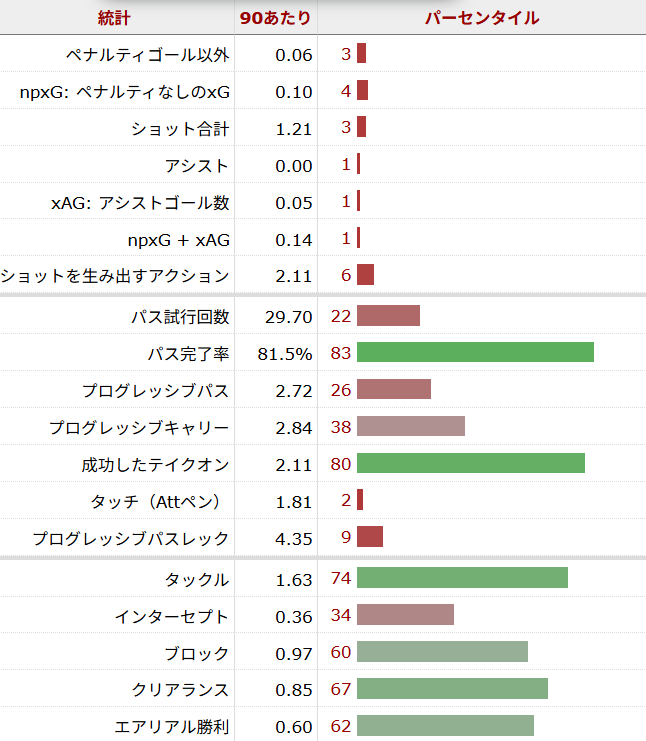Image resolution: width=646 pixels, height=741 pixels.
Task: Click the パーセンタイル column header
Action: coord(481,17)
